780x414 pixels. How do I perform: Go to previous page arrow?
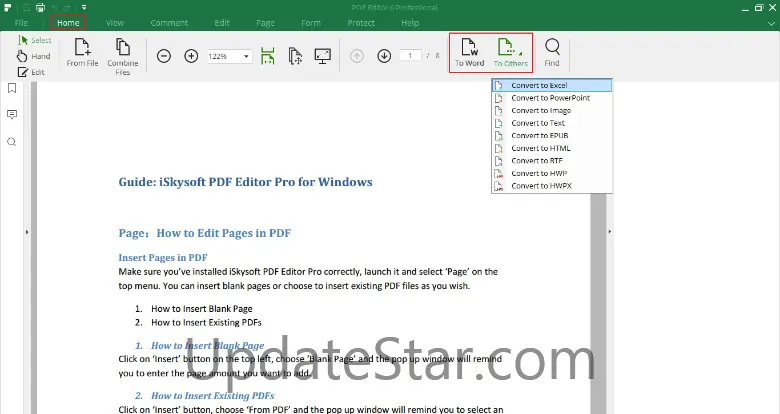pyautogui.click(x=357, y=56)
